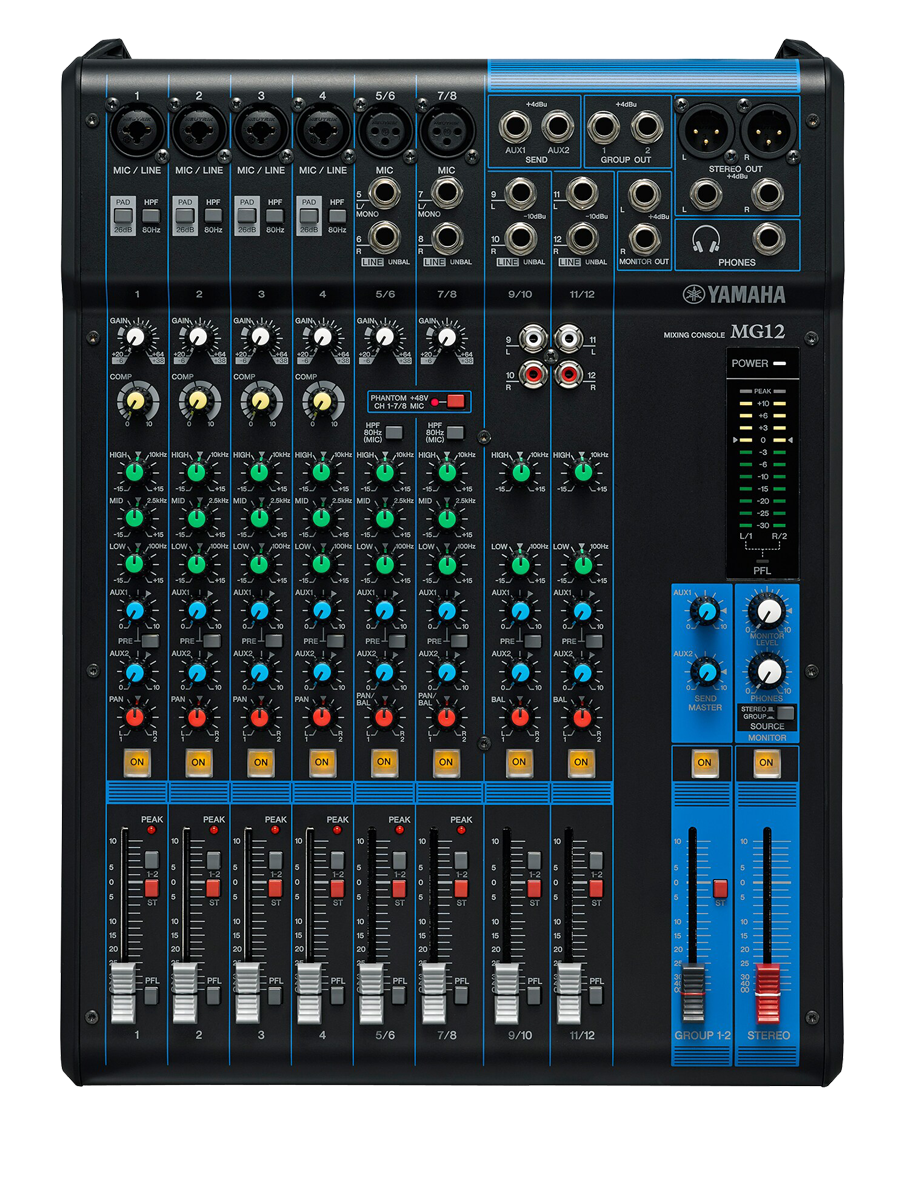The height and width of the screenshot is (1200, 900).
Task: Click the channel 2 COMP knob
Action: (x=198, y=400)
